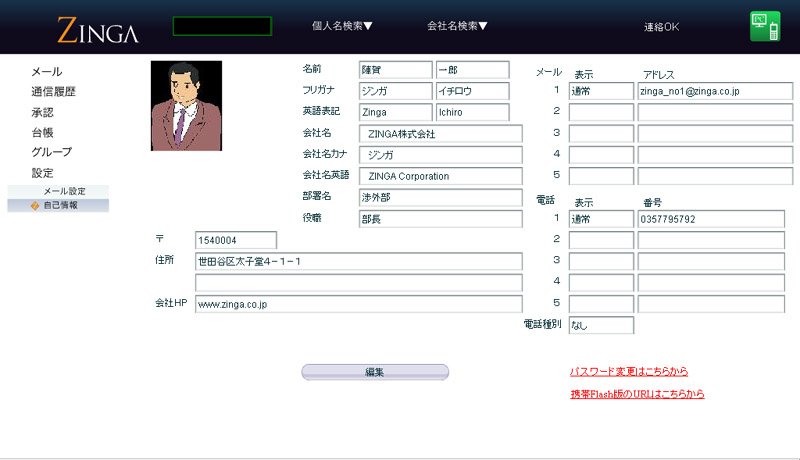Click the search box in the header
The width and height of the screenshot is (800, 460).
pos(222,26)
